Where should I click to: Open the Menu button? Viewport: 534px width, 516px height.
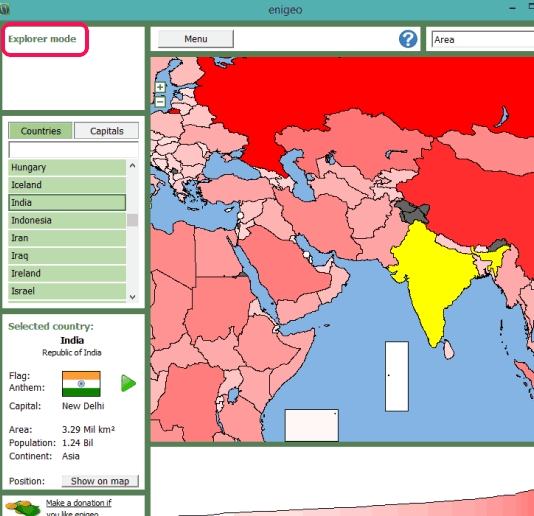(196, 39)
